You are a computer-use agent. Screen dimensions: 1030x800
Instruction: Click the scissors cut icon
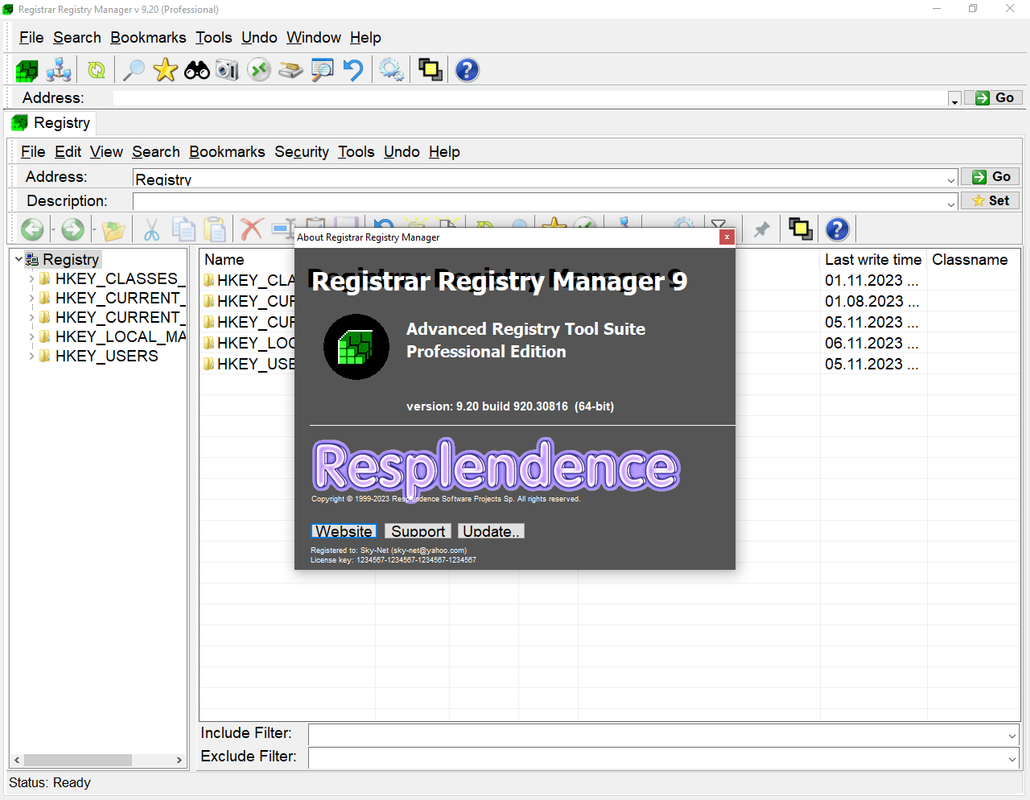click(x=152, y=229)
